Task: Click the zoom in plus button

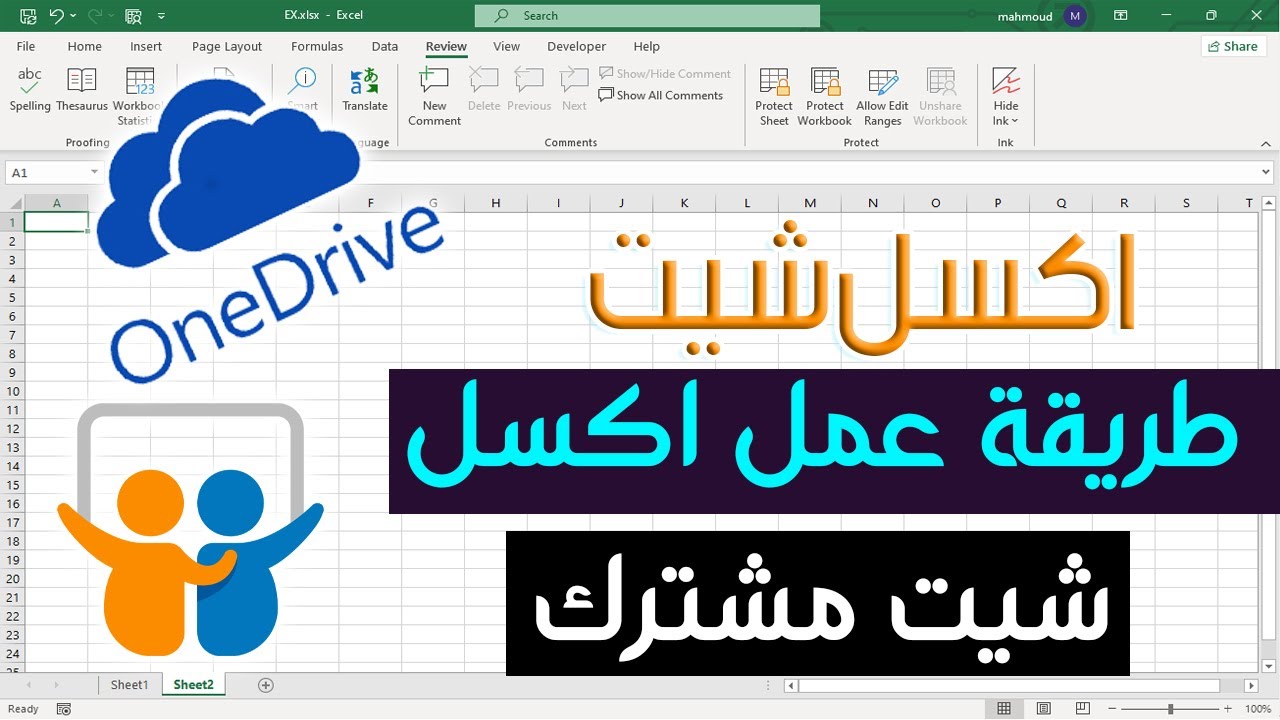Action: point(1227,709)
